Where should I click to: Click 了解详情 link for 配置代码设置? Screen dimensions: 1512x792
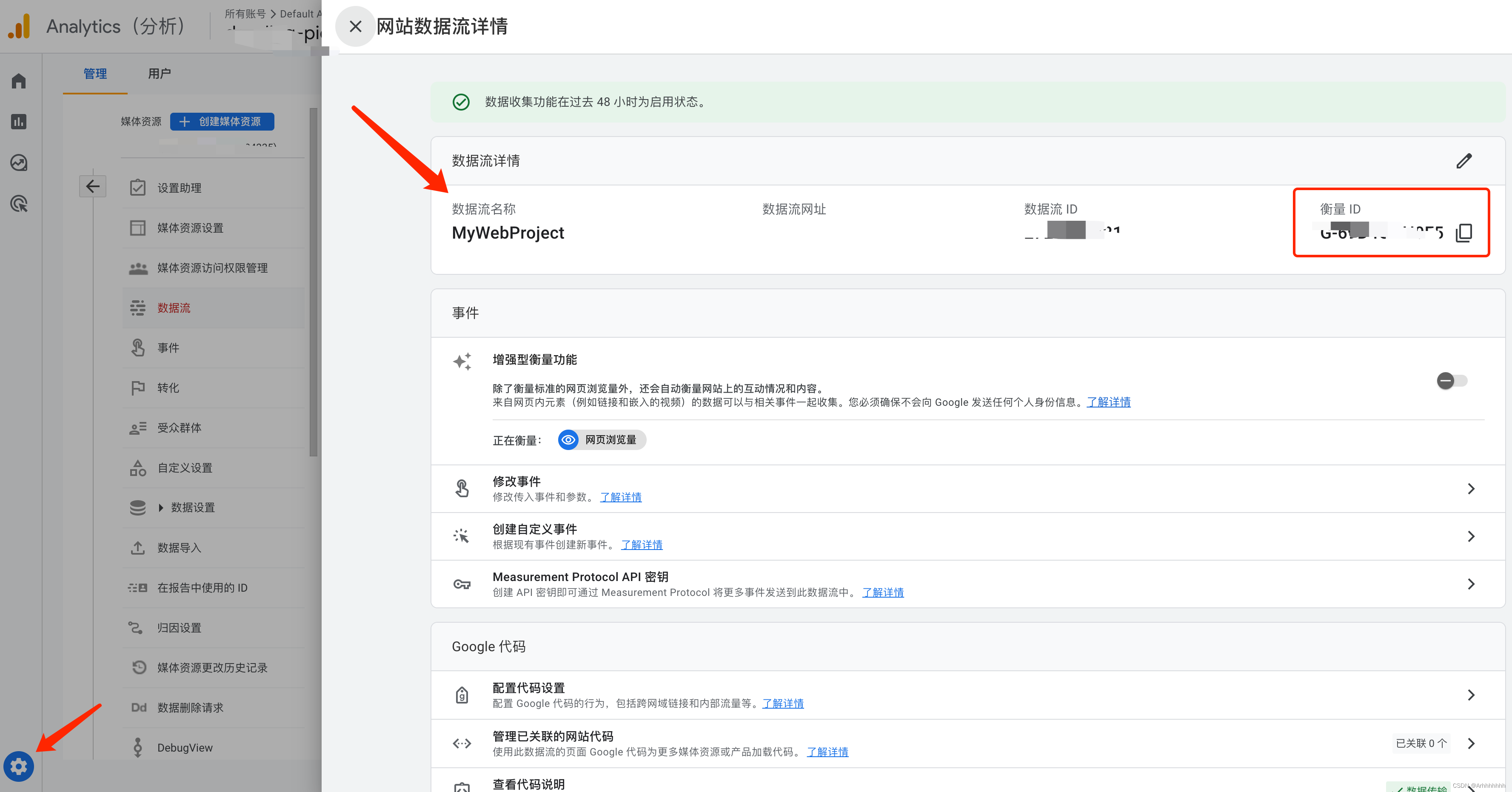(x=783, y=703)
